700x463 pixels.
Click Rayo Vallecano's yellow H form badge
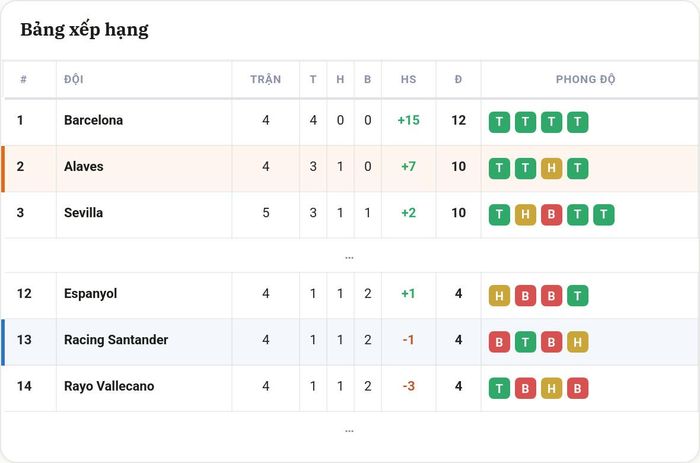point(551,388)
